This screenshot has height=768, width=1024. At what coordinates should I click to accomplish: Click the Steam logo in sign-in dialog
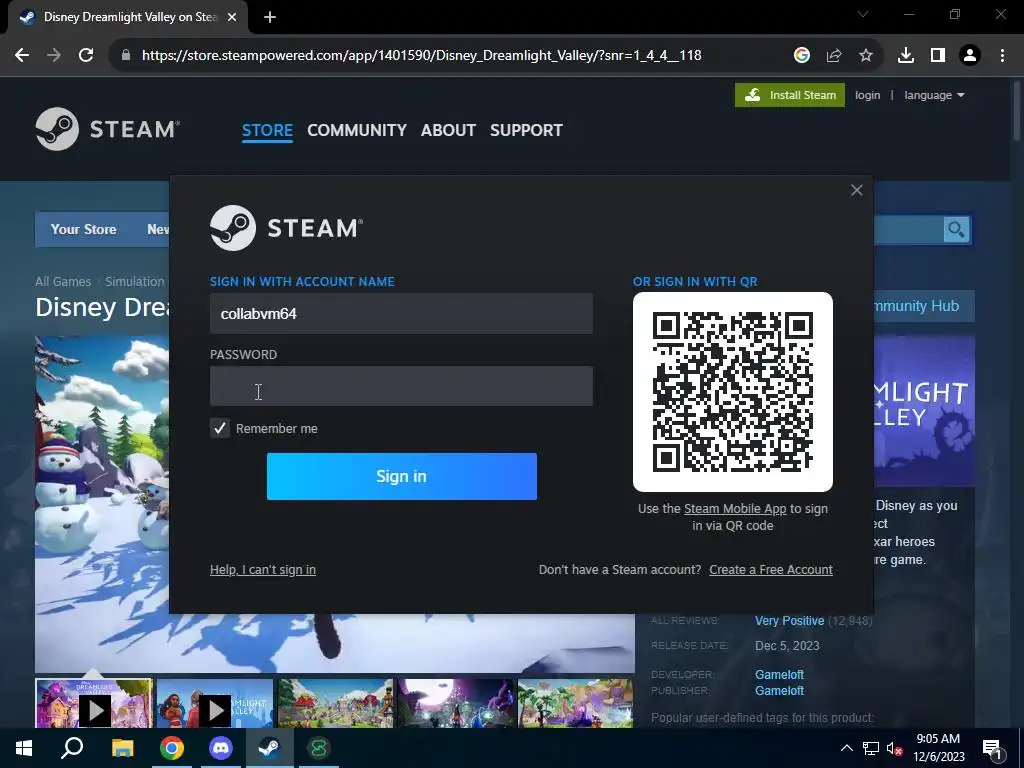click(286, 228)
